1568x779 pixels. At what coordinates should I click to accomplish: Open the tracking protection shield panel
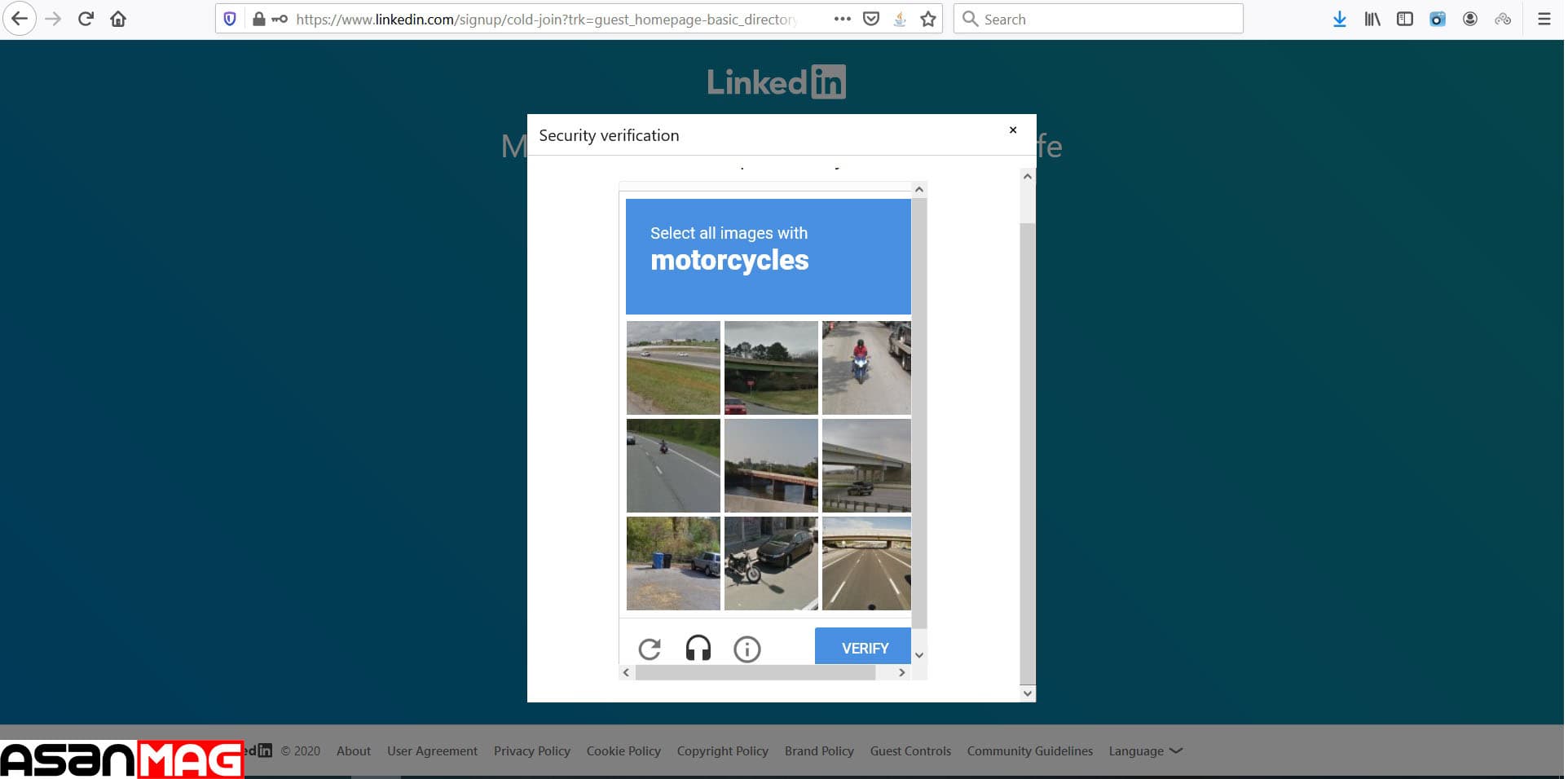[230, 19]
